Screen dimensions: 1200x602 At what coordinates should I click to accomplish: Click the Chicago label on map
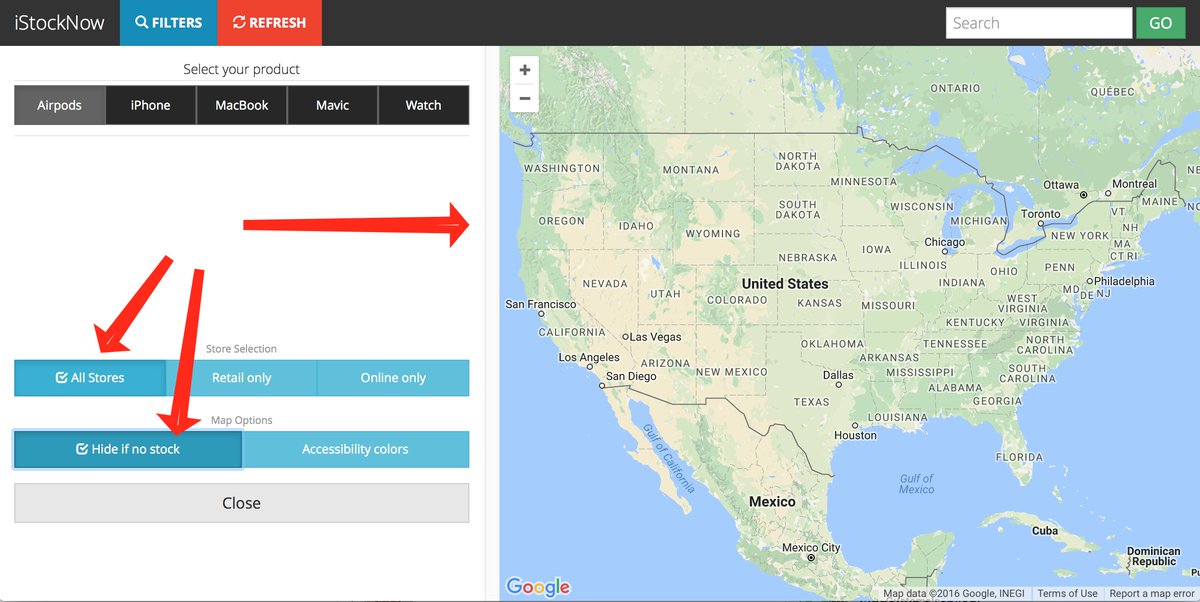tap(945, 242)
